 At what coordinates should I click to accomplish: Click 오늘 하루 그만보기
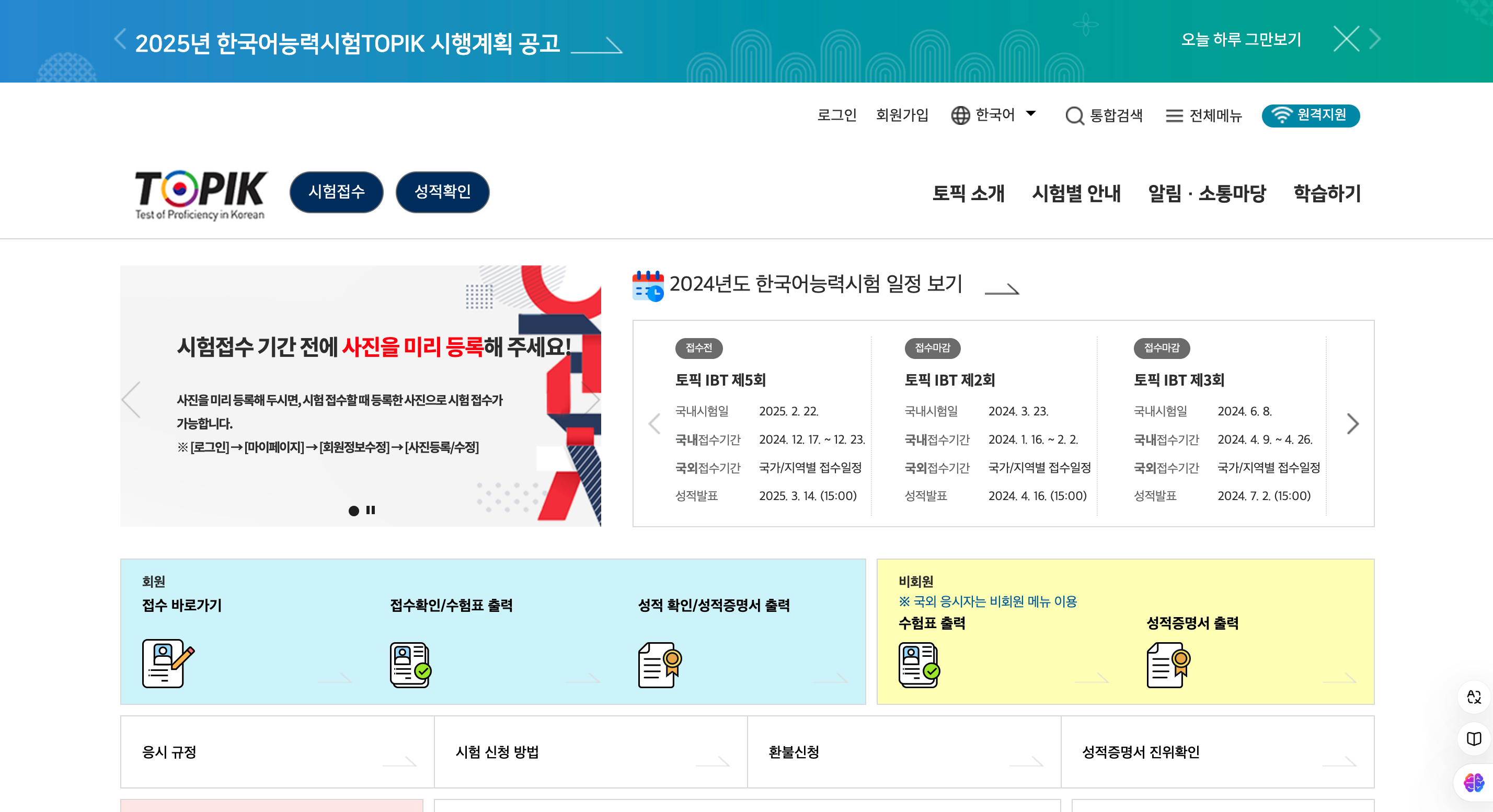[1241, 39]
